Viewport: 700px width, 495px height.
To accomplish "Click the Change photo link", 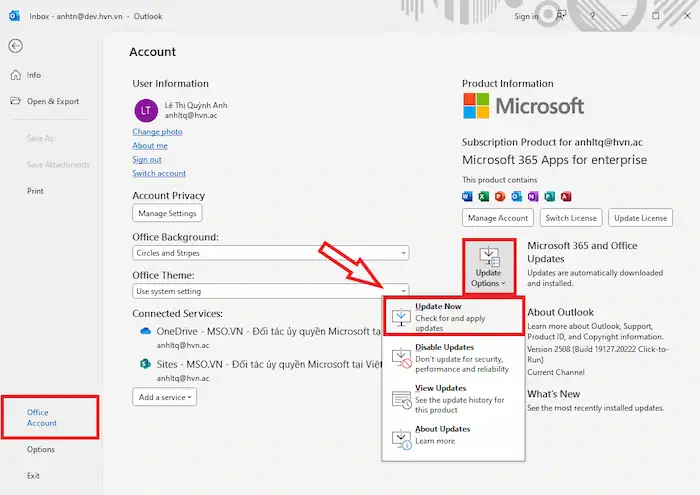I will 157,132.
